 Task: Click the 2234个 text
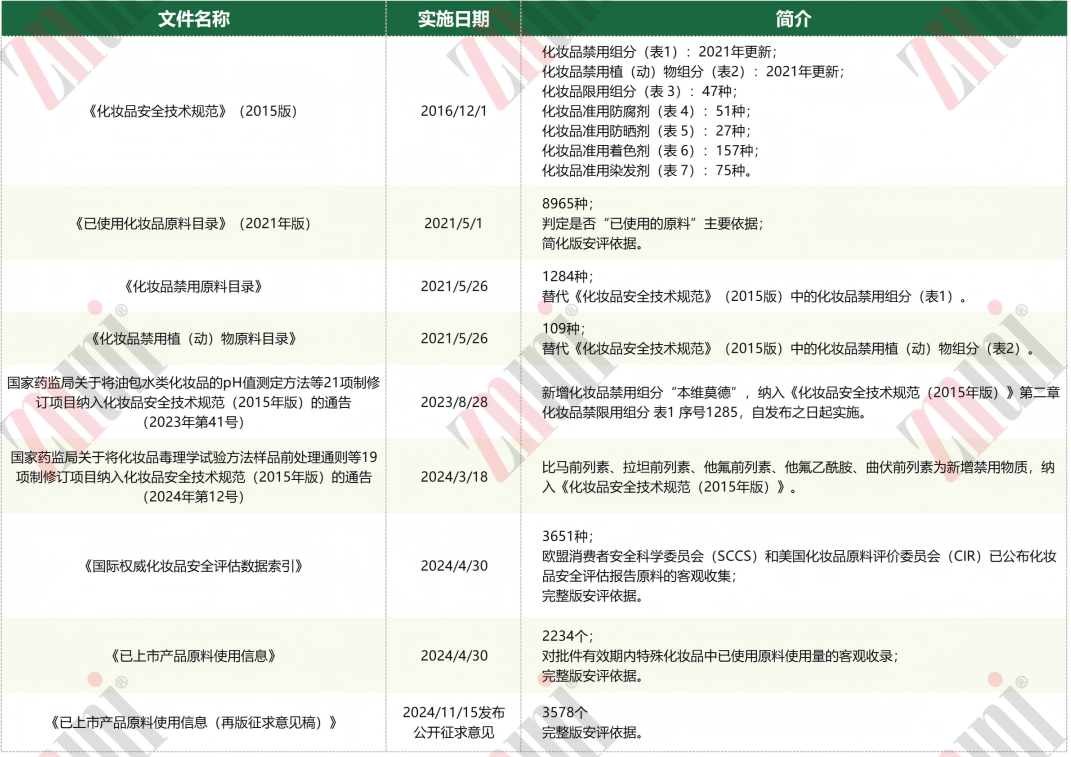(568, 636)
